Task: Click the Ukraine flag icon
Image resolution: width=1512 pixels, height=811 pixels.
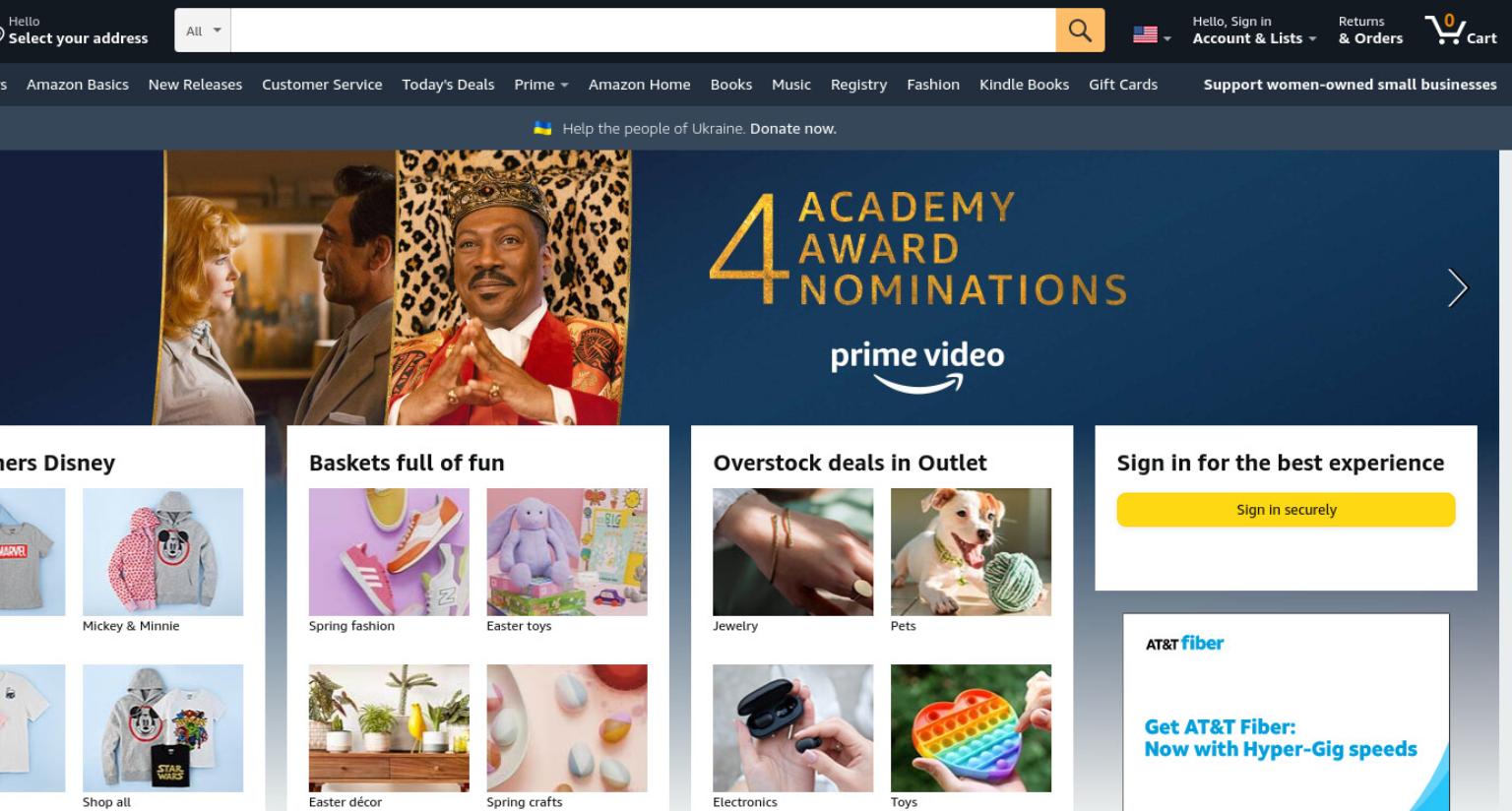Action: [x=542, y=128]
